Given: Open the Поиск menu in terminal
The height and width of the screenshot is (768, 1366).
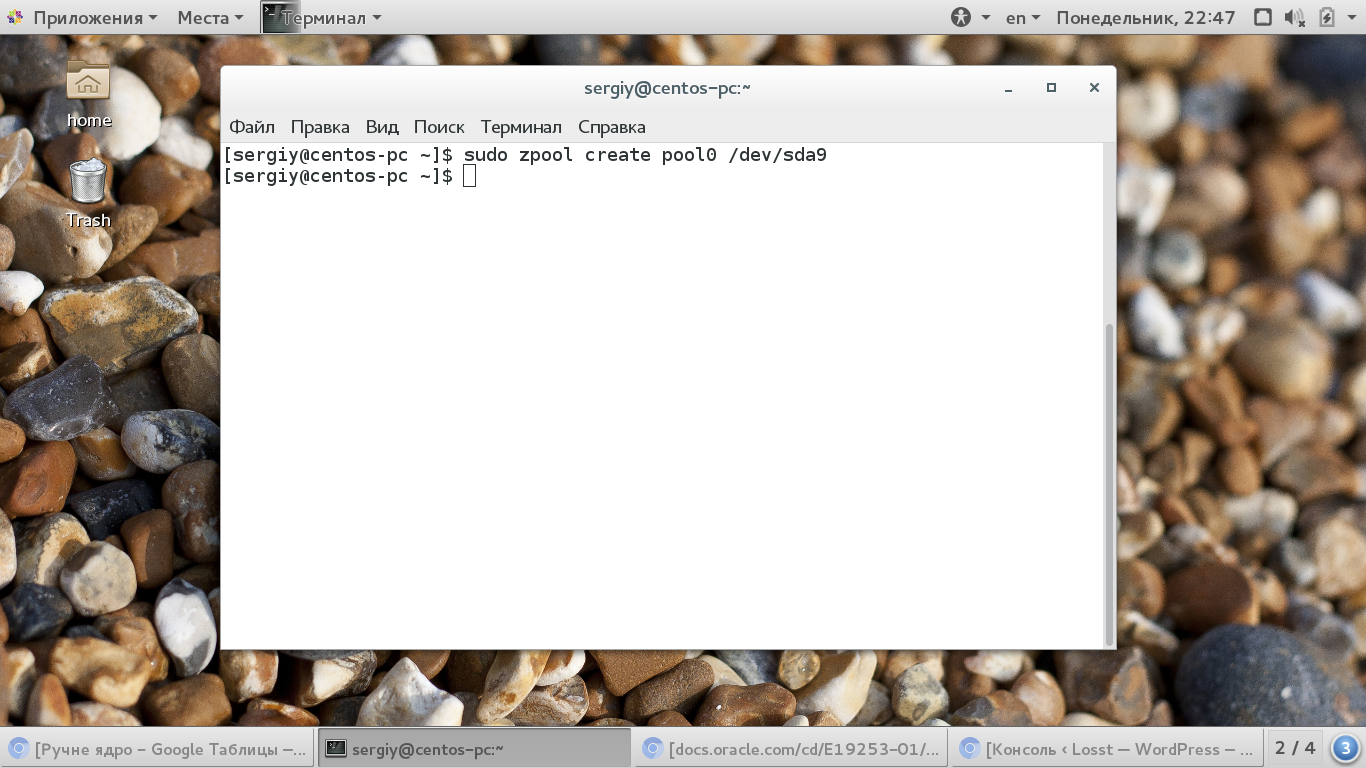Looking at the screenshot, I should point(439,127).
